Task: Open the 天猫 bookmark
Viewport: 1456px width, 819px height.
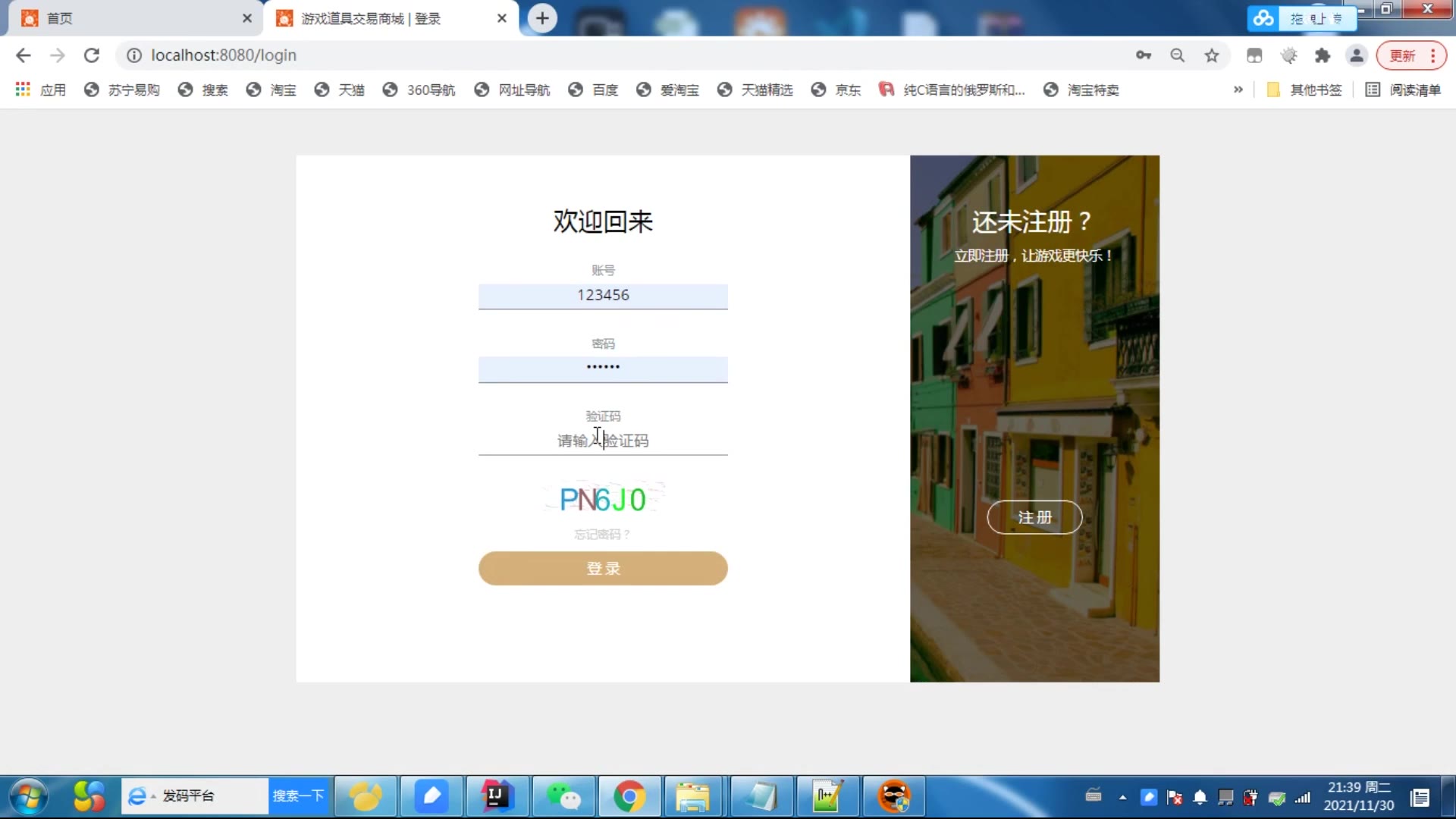Action: point(340,89)
